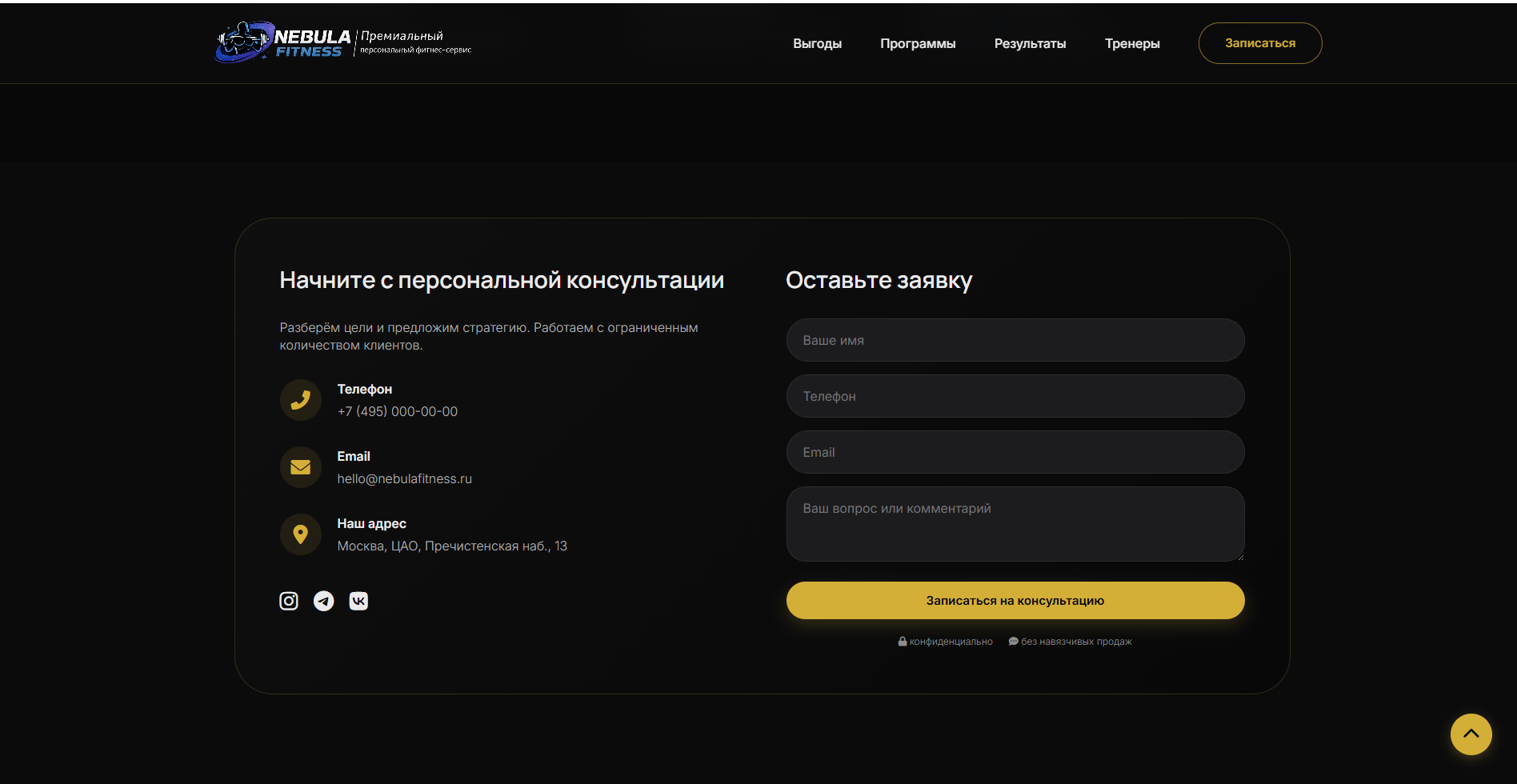Viewport: 1517px width, 784px height.
Task: Click the phone icon next to Телефон
Action: tap(300, 399)
